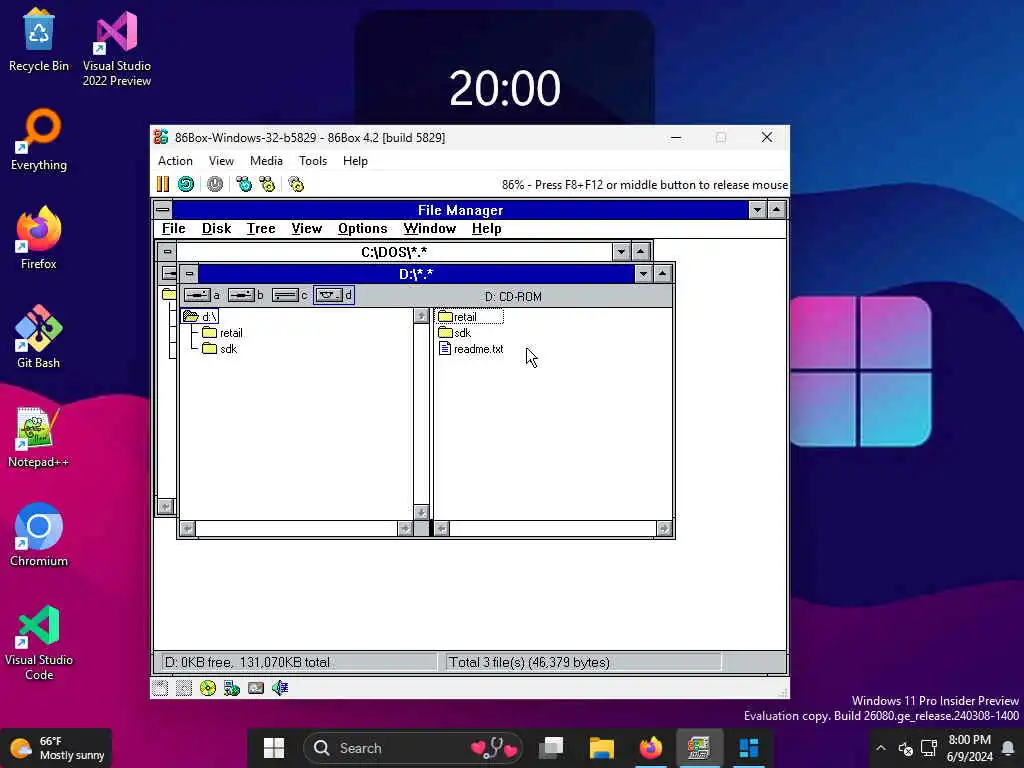Click the taskbar Search box
This screenshot has width=1024, height=768.
[413, 748]
